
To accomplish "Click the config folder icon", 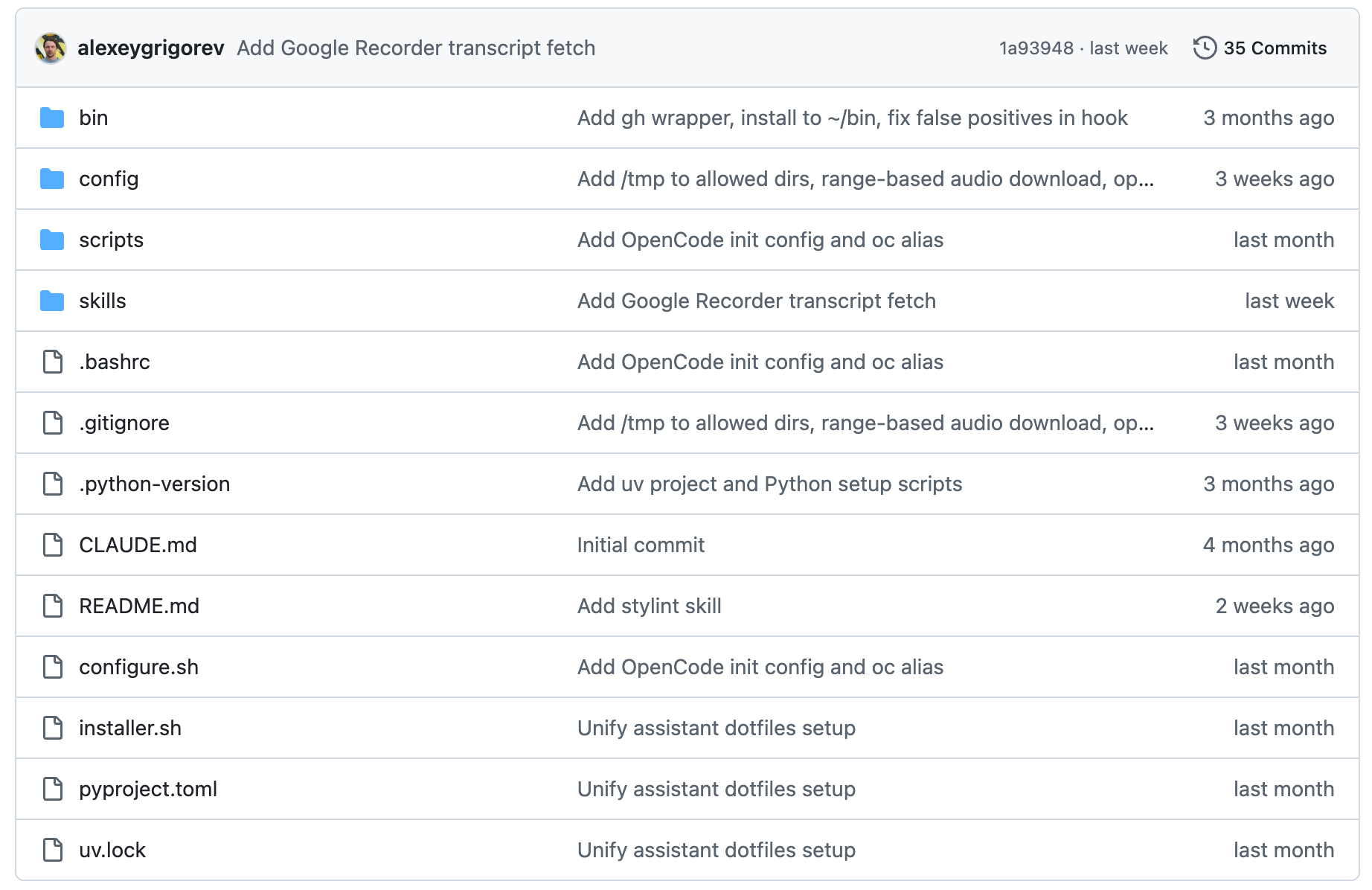I will tap(52, 179).
